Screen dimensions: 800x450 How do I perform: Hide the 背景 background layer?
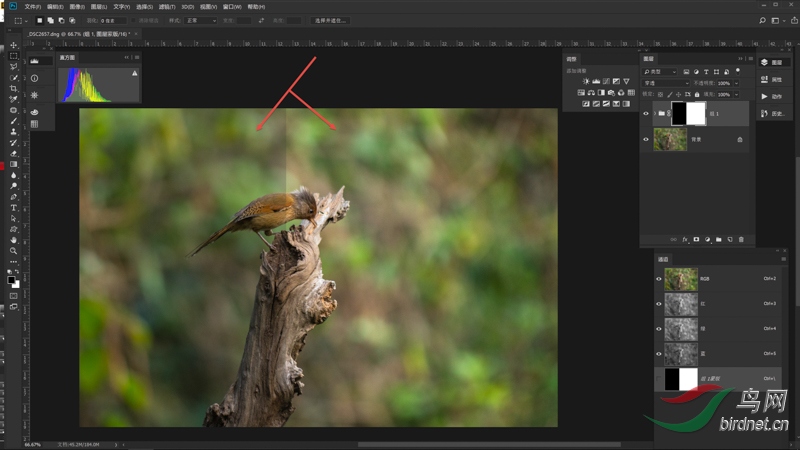click(x=646, y=140)
